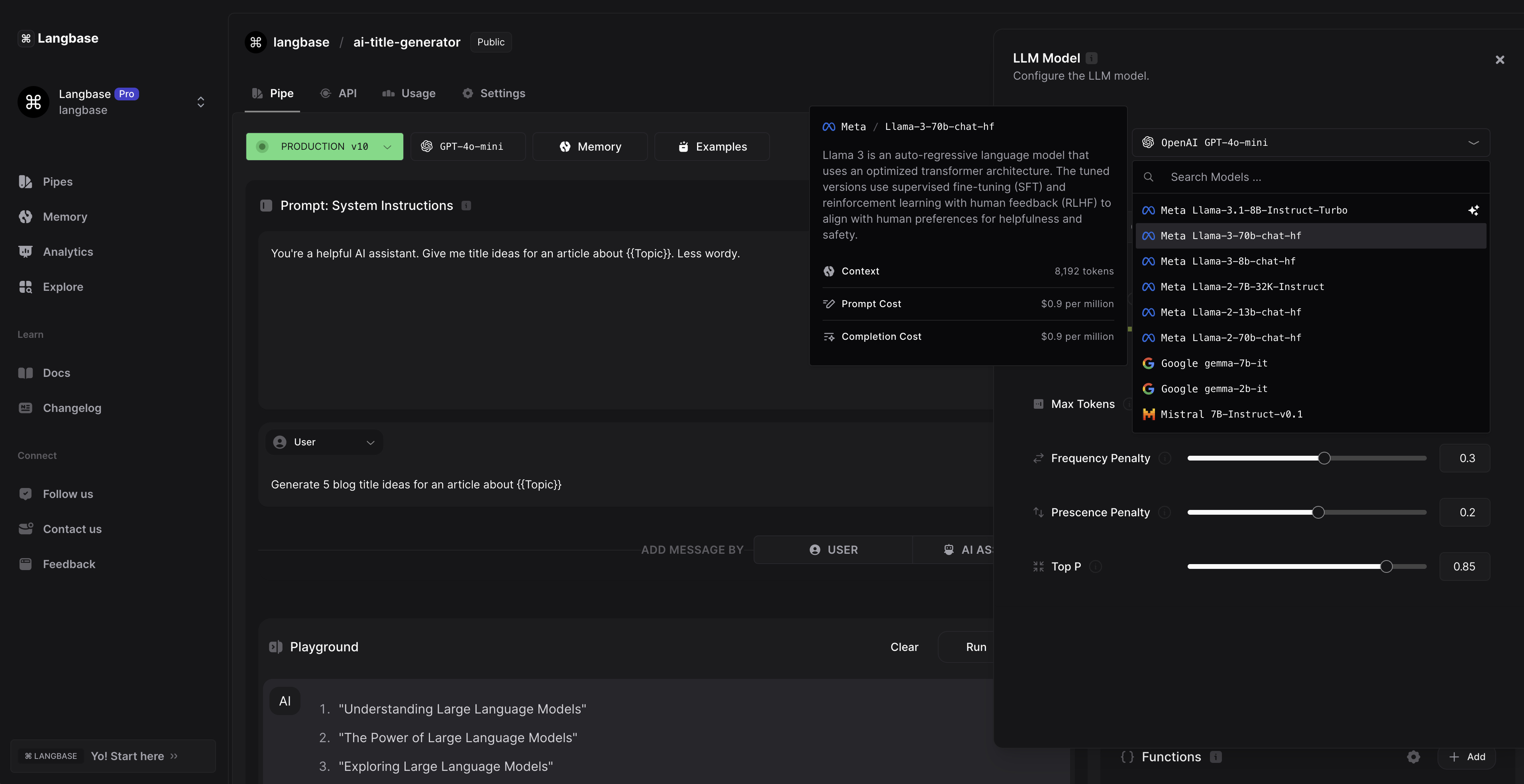1524x784 pixels.
Task: Choose Google gemma-7b-it model
Action: pyautogui.click(x=1214, y=364)
